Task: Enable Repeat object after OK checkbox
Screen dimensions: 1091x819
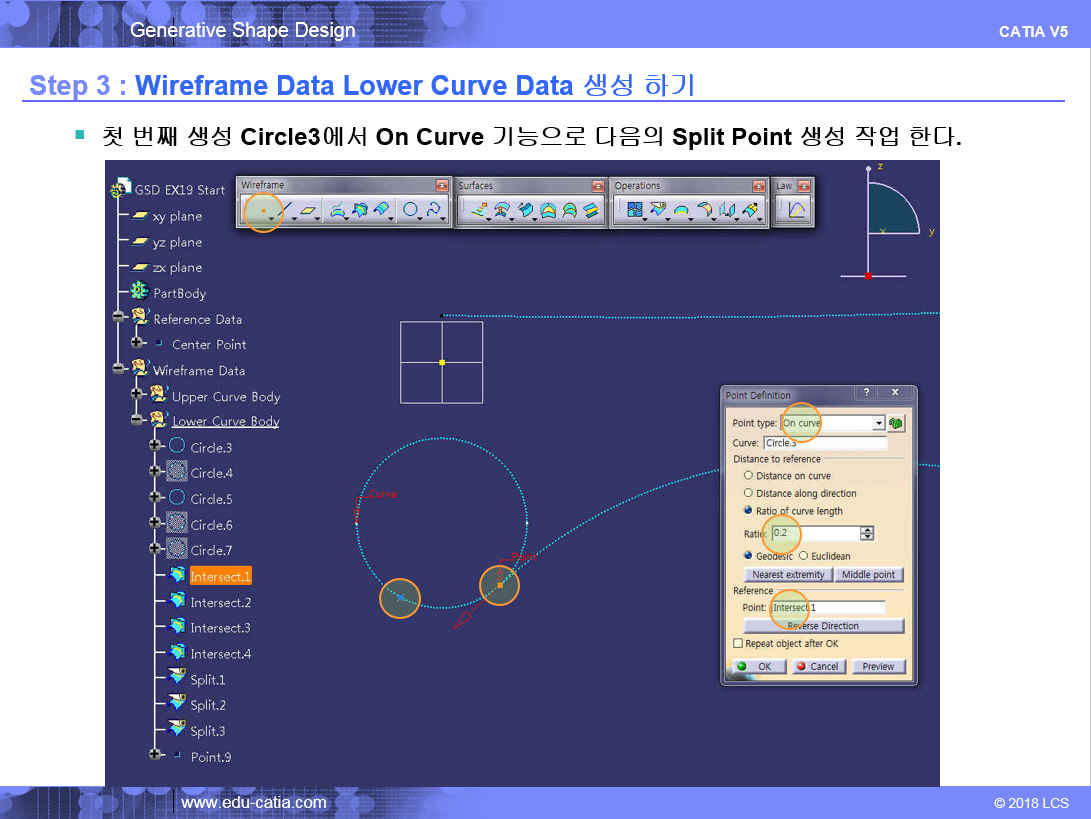Action: [x=738, y=644]
